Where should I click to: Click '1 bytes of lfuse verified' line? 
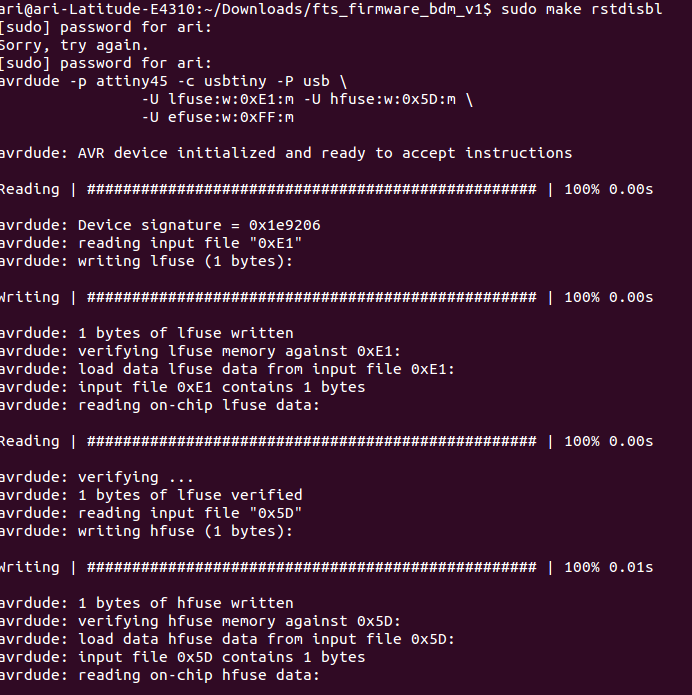tap(151, 496)
